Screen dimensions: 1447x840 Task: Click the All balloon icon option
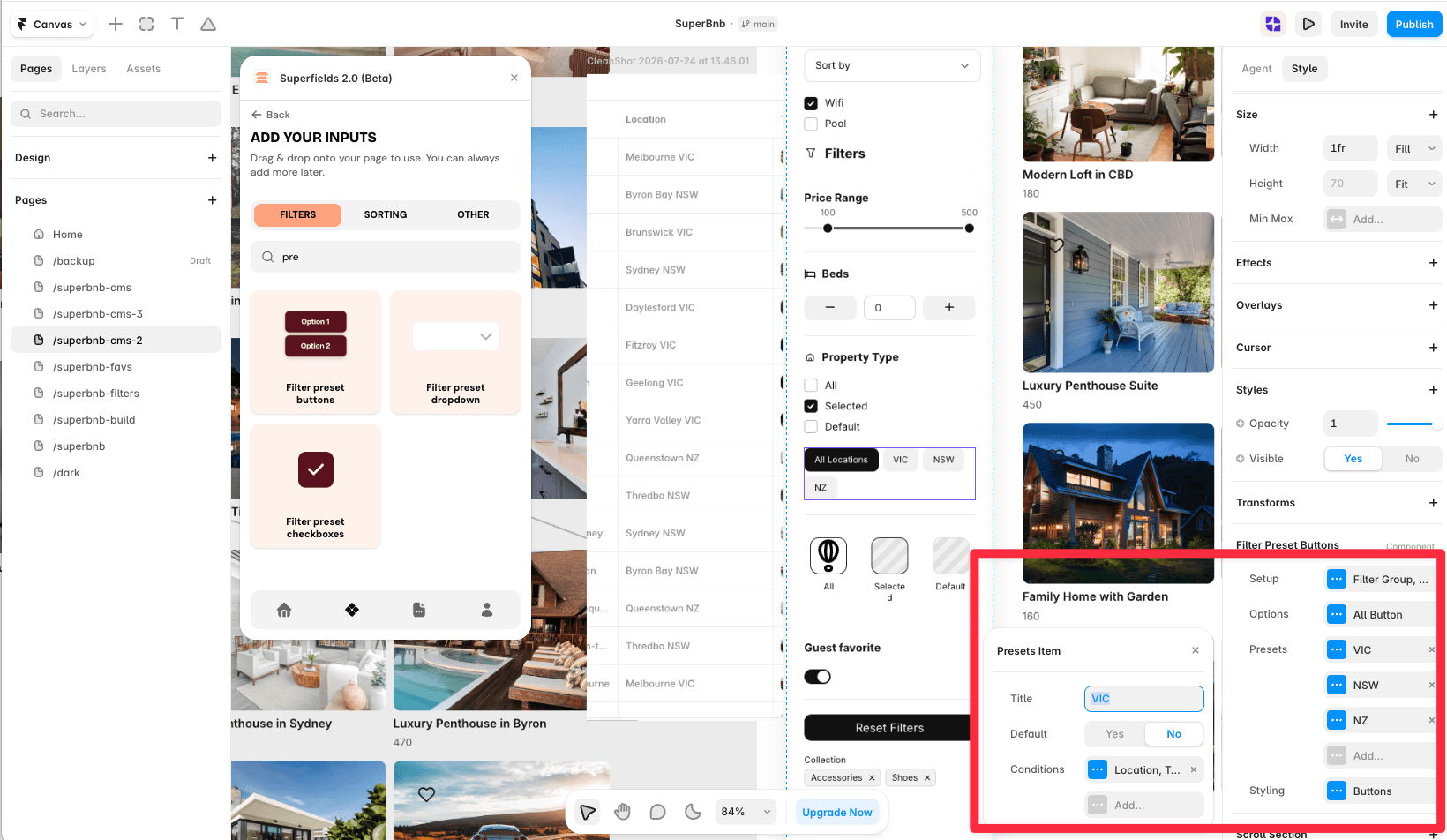pyautogui.click(x=828, y=556)
